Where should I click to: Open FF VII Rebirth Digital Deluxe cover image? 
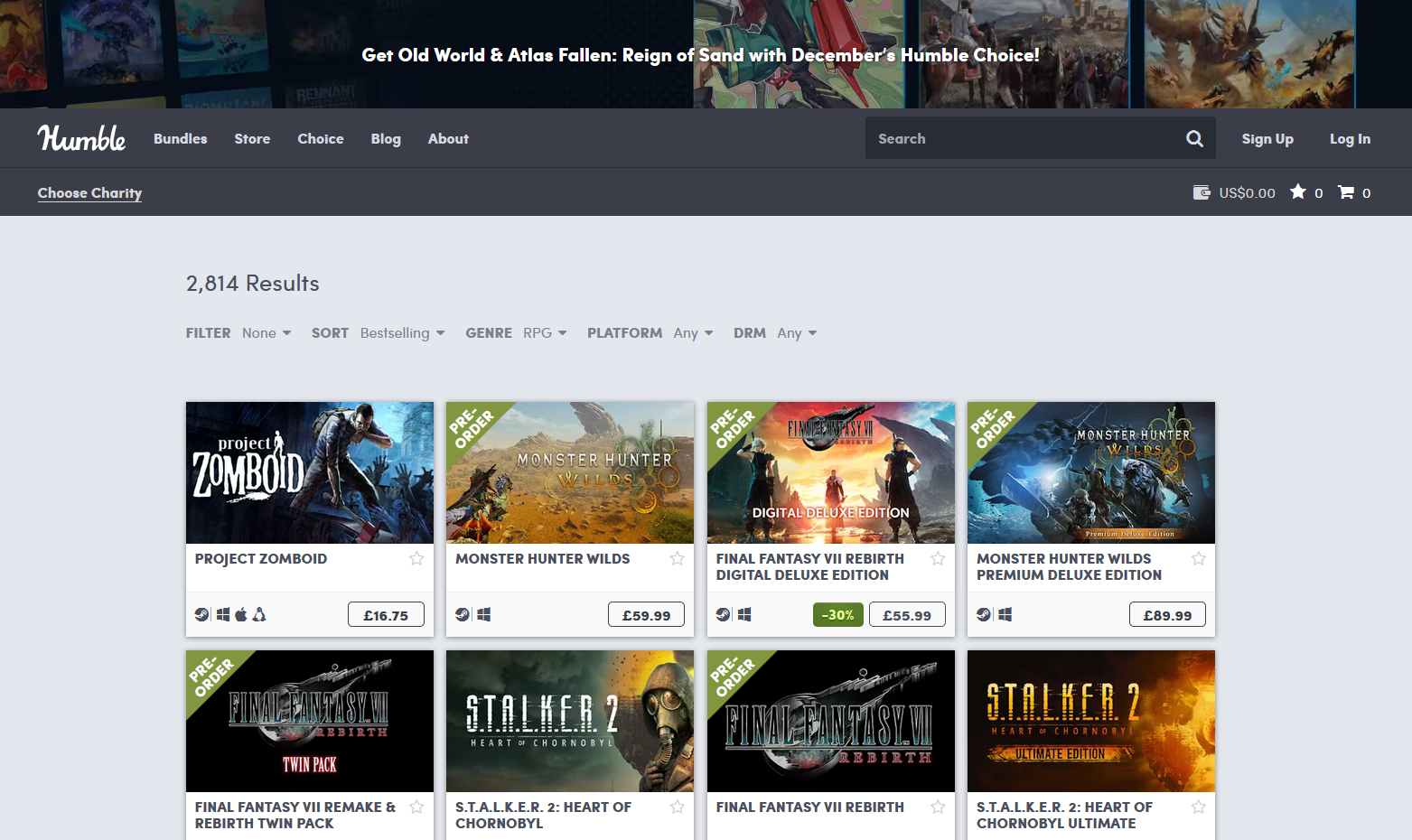pyautogui.click(x=831, y=472)
